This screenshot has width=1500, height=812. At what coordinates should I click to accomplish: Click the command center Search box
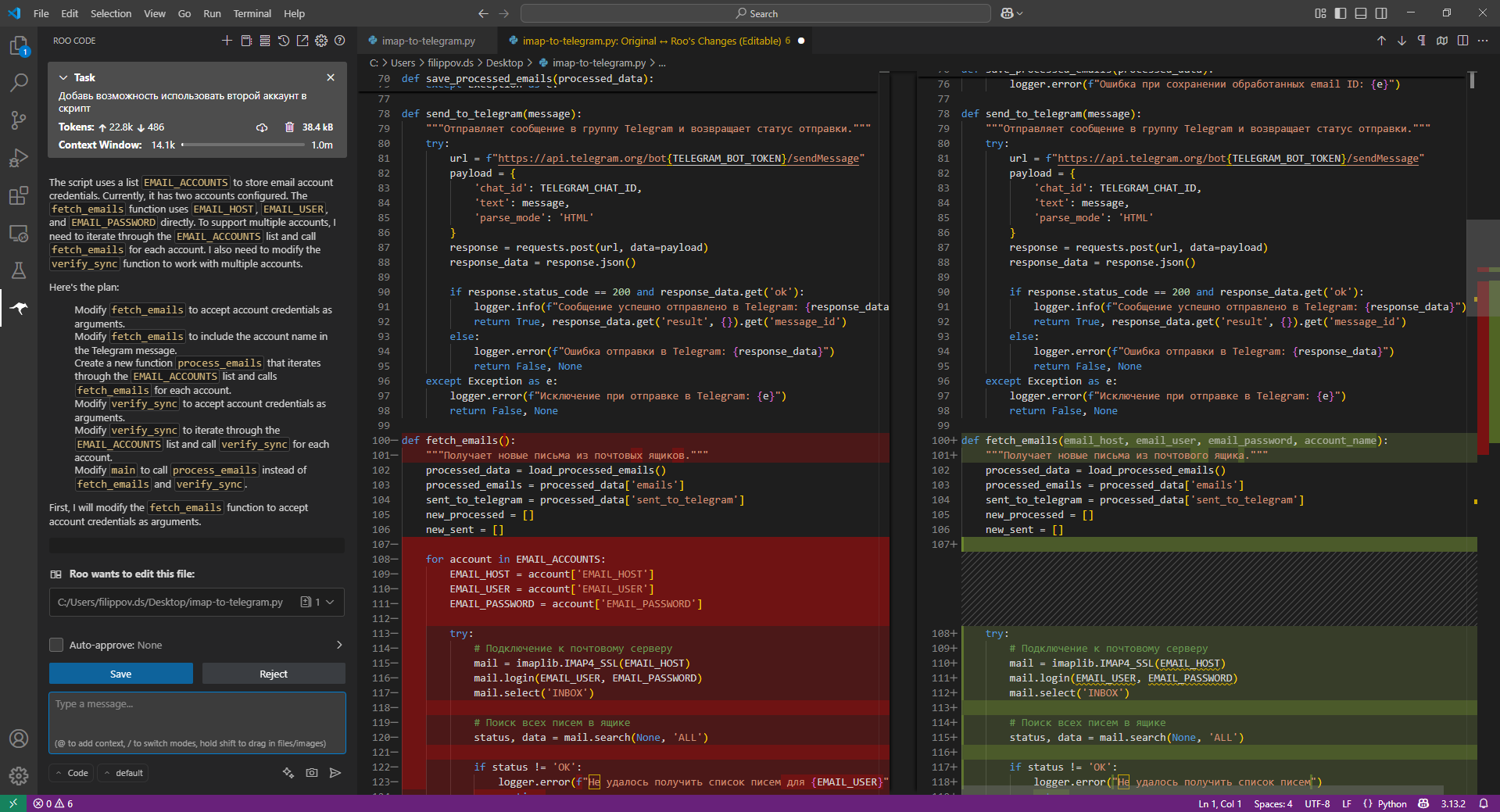(x=756, y=13)
